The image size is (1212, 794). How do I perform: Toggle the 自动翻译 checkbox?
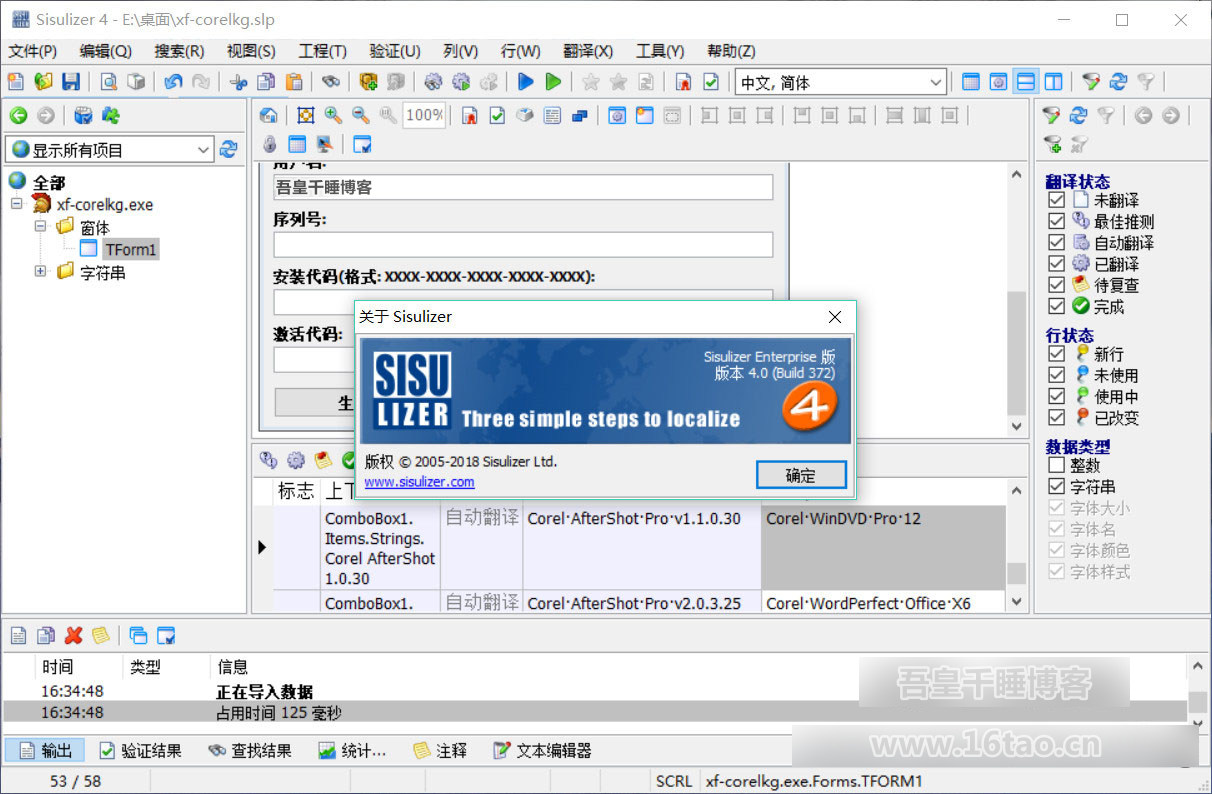pyautogui.click(x=1056, y=243)
